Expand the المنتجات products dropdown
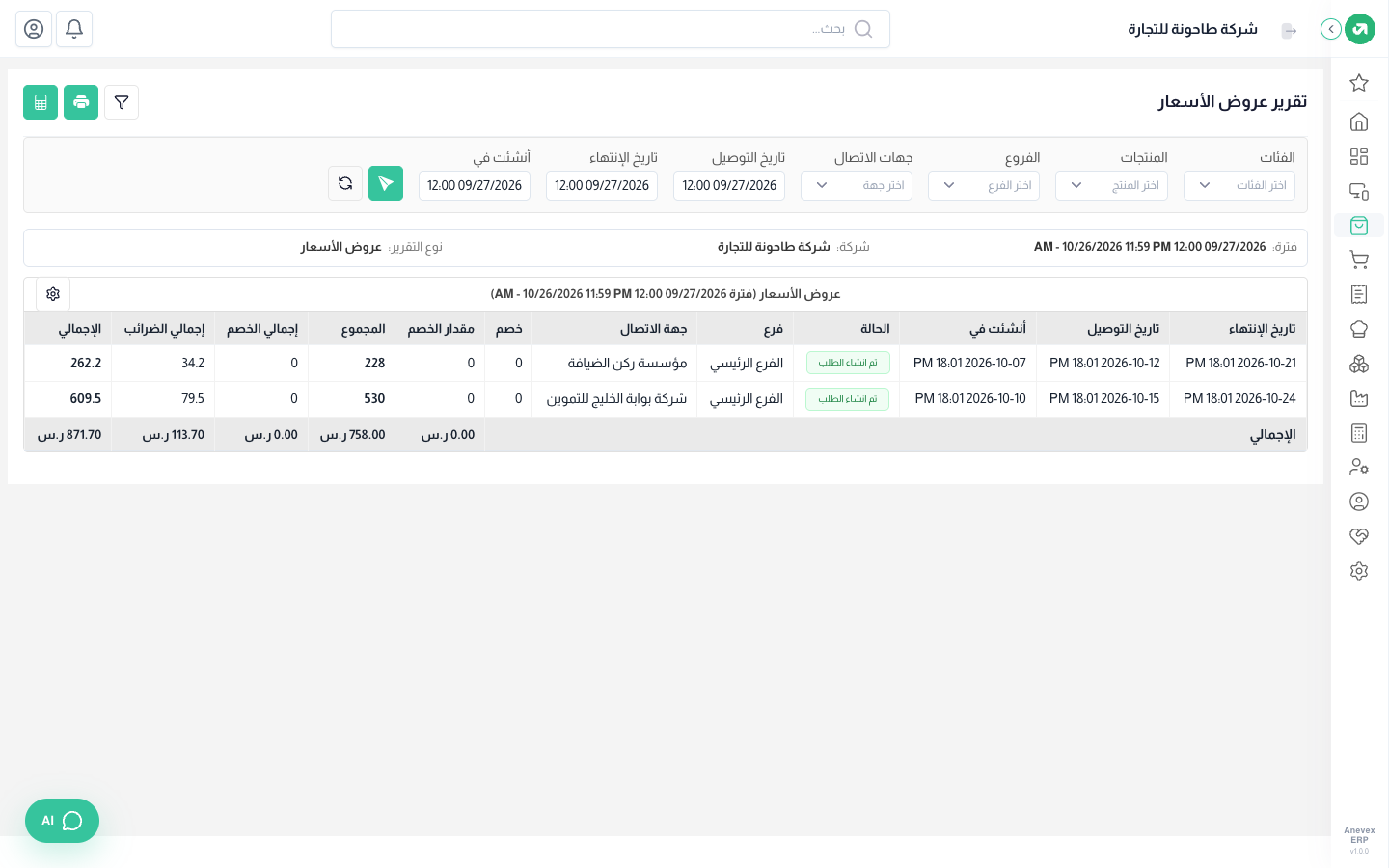Image resolution: width=1389 pixels, height=868 pixels. pyautogui.click(x=1111, y=185)
